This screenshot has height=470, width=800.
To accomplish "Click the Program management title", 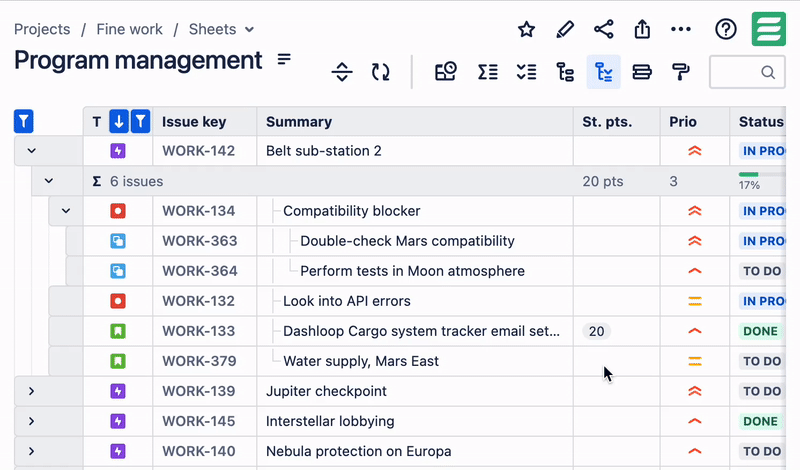I will pyautogui.click(x=138, y=60).
